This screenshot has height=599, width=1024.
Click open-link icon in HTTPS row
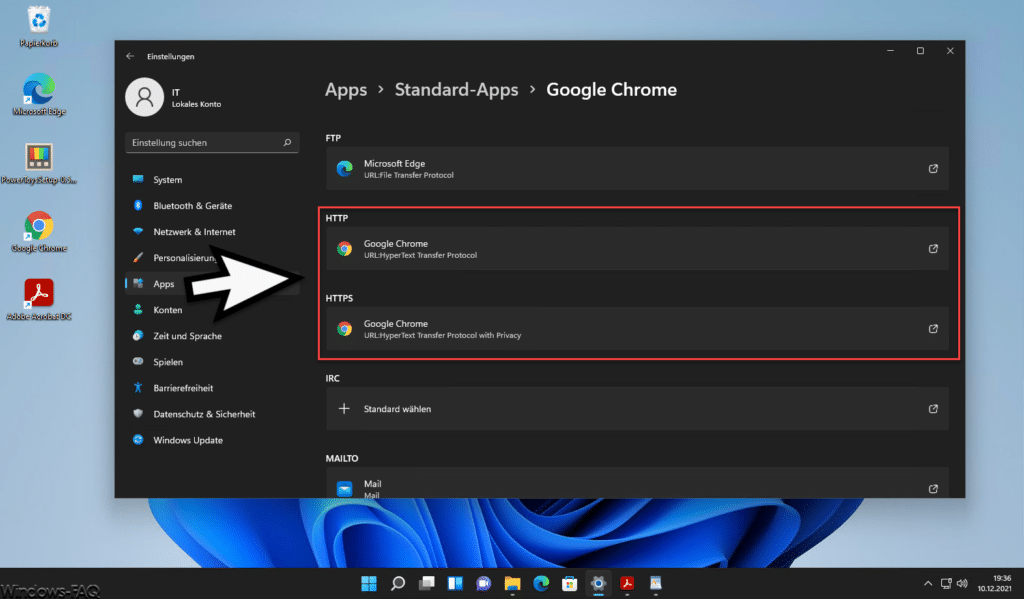pos(933,329)
